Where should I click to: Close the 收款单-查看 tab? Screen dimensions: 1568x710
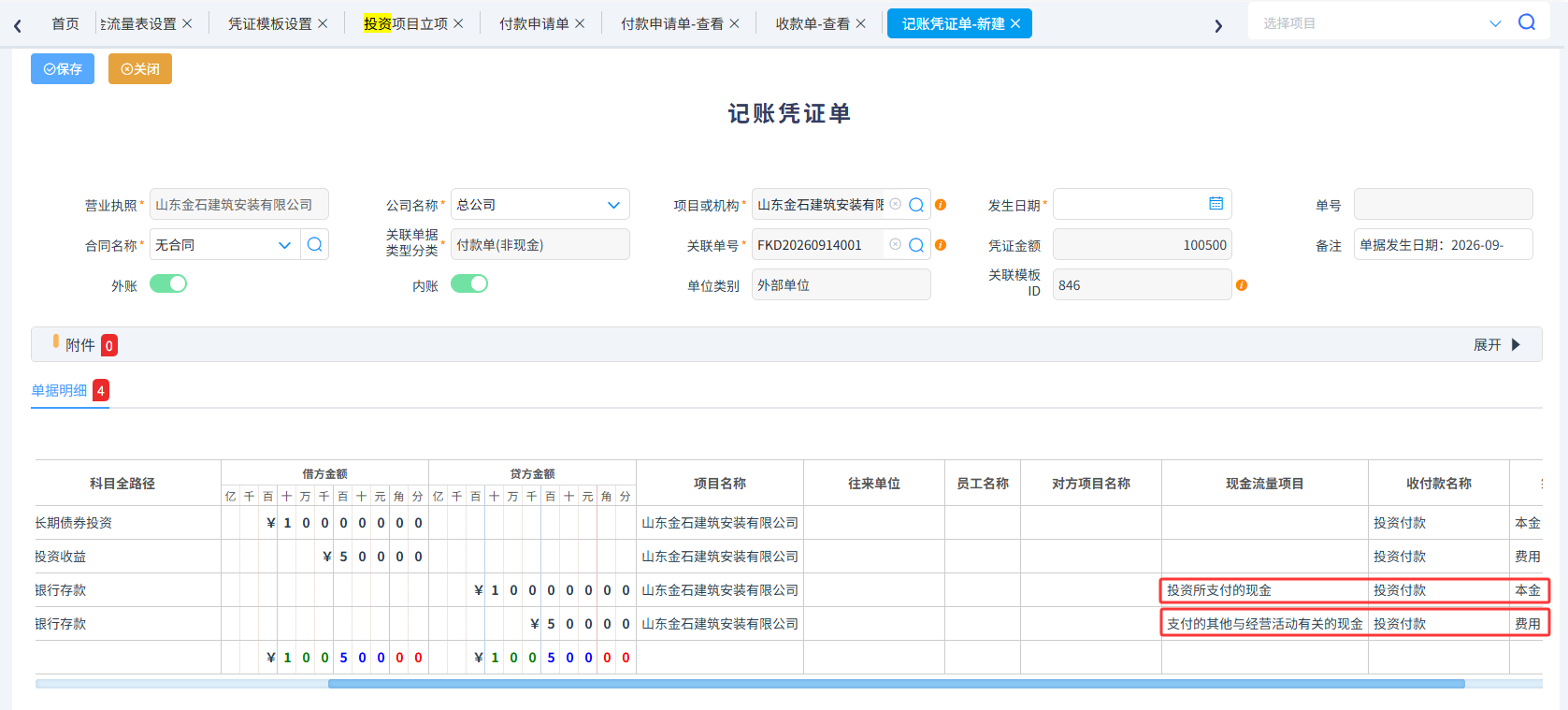[860, 23]
